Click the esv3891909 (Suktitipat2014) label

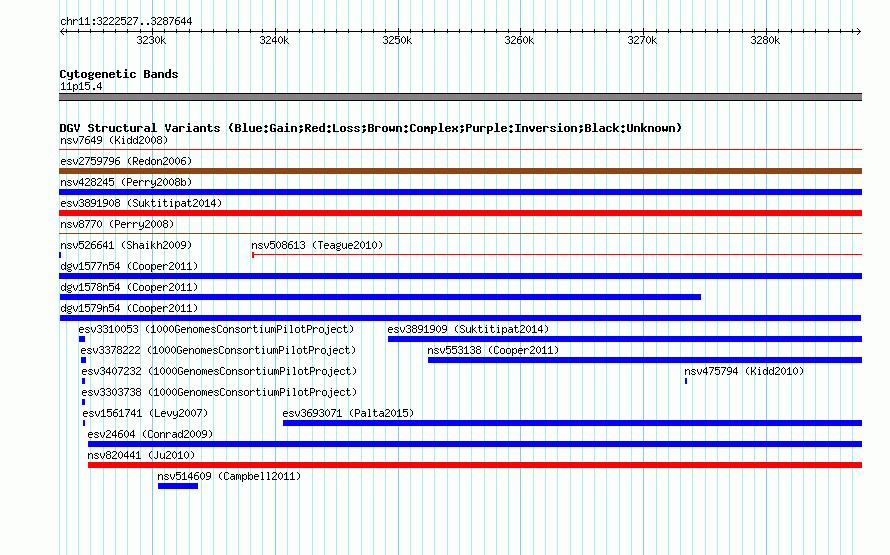pos(468,329)
